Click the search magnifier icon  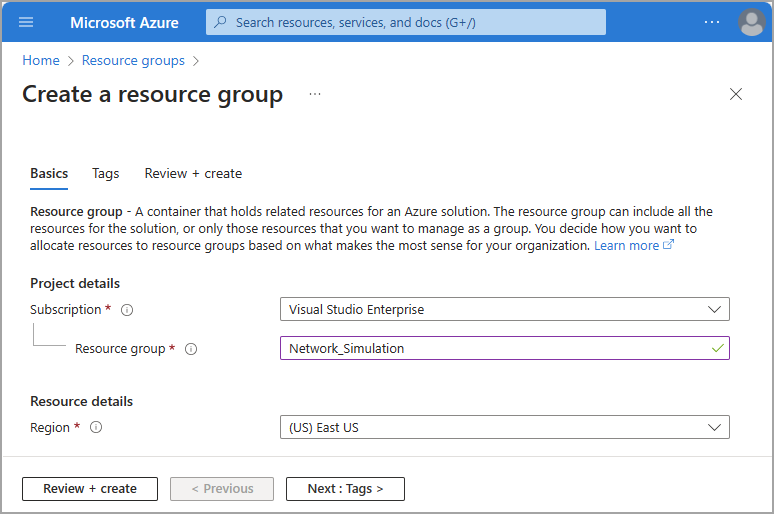[221, 22]
